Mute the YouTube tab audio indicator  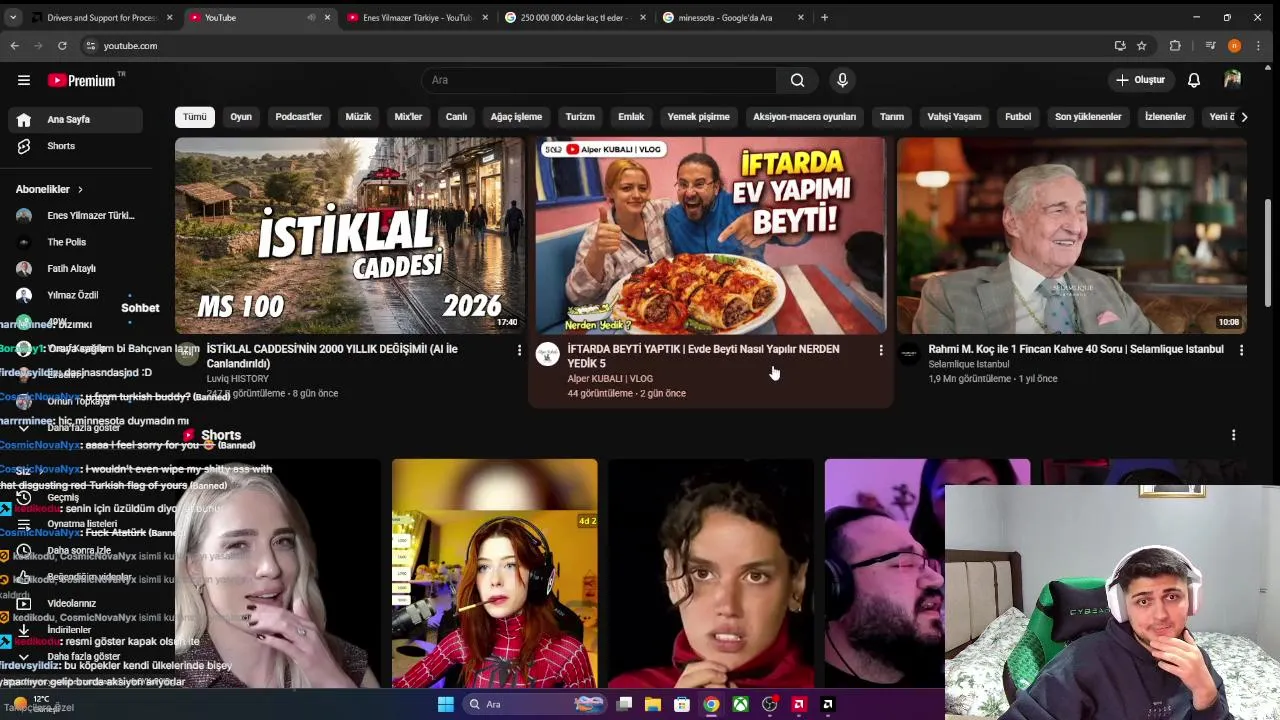(x=311, y=17)
